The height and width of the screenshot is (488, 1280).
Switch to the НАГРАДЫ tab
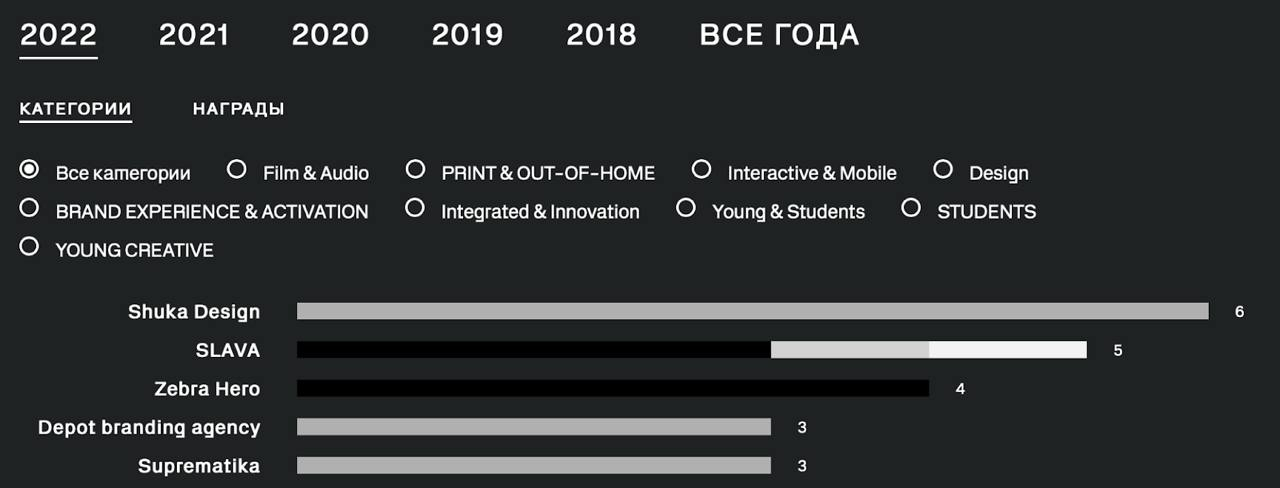tap(238, 109)
